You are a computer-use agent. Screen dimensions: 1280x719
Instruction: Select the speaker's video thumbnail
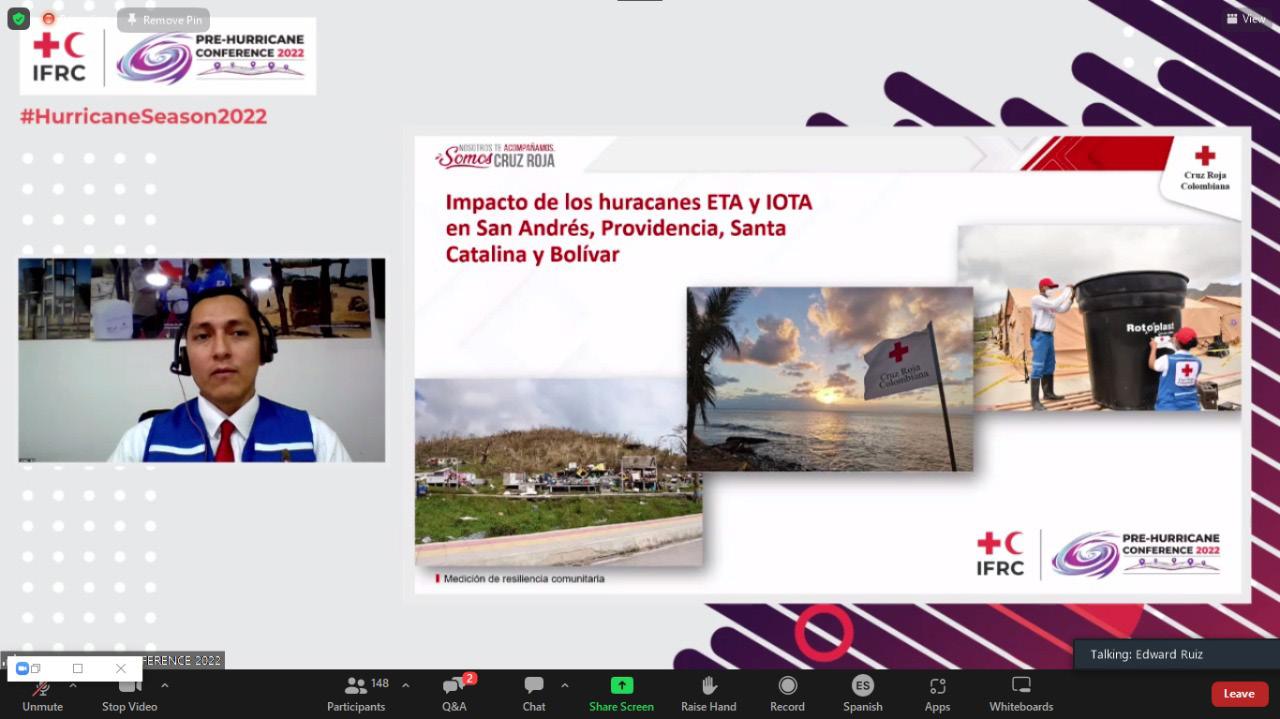[201, 360]
